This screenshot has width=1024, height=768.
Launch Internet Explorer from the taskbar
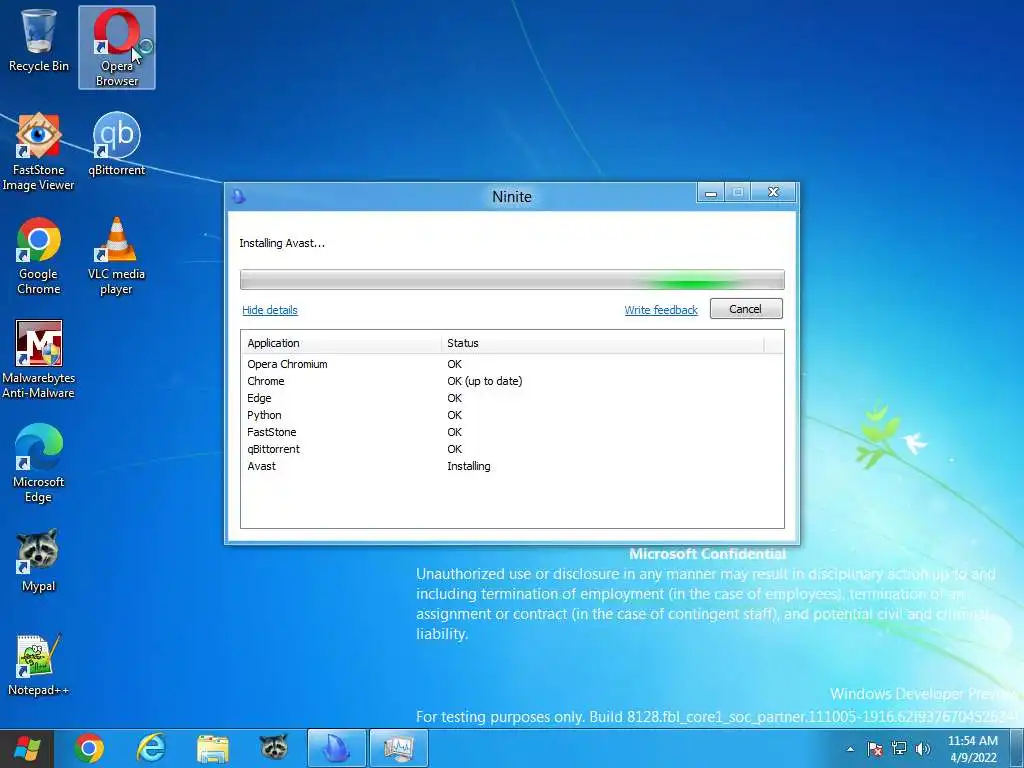[151, 748]
